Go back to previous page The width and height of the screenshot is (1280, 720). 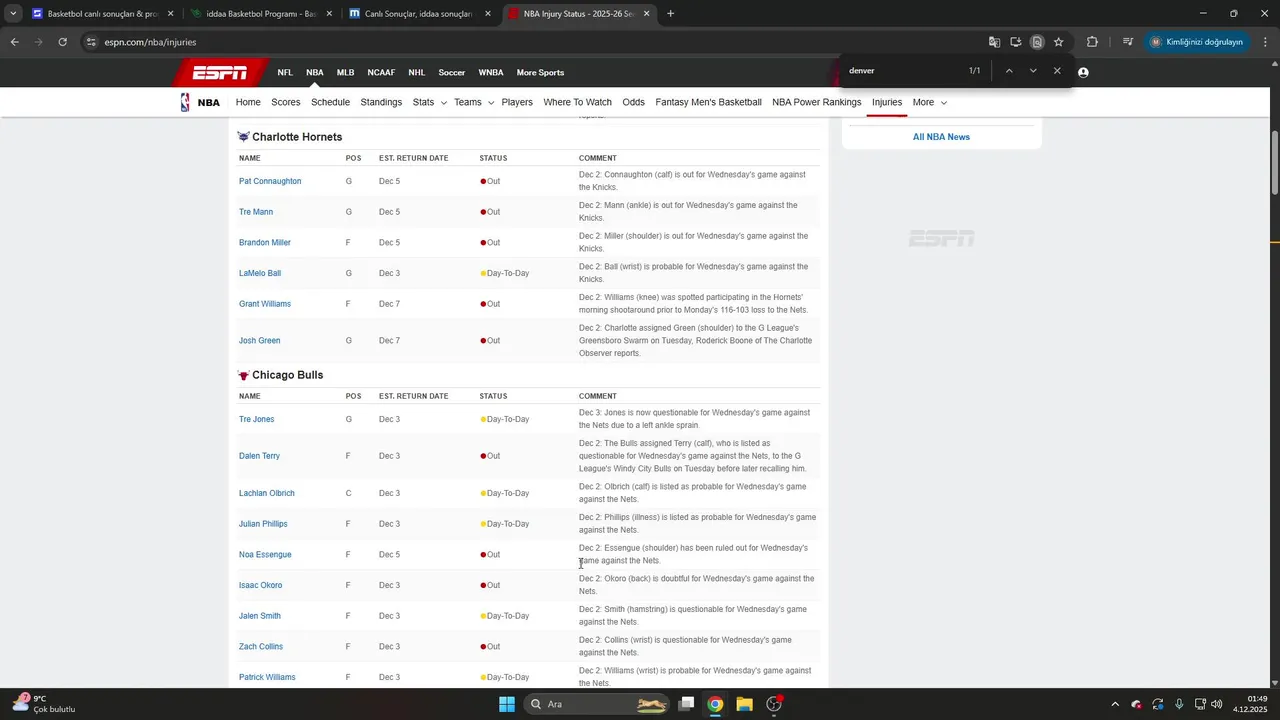14,42
